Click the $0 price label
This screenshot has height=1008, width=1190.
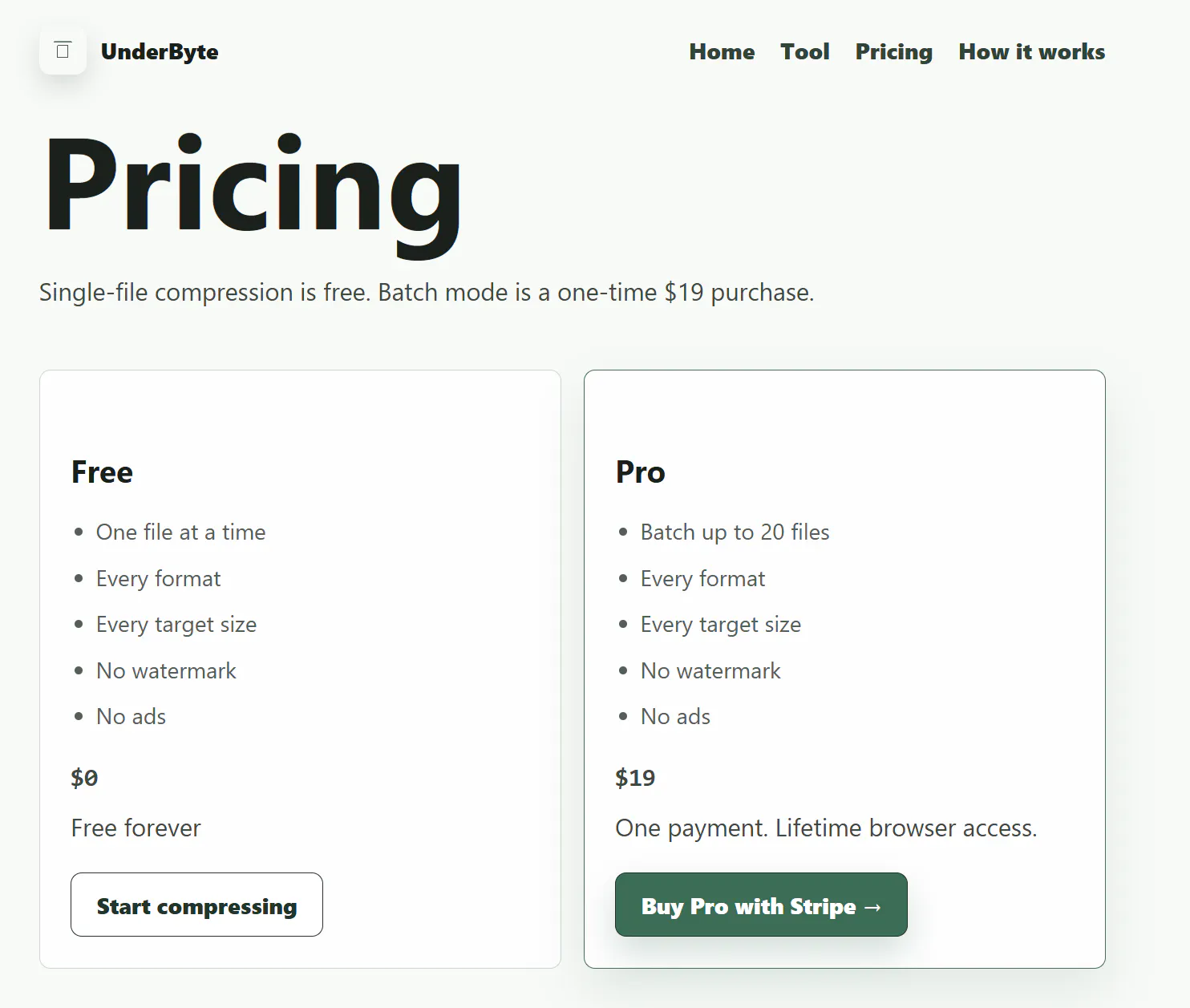(x=84, y=778)
